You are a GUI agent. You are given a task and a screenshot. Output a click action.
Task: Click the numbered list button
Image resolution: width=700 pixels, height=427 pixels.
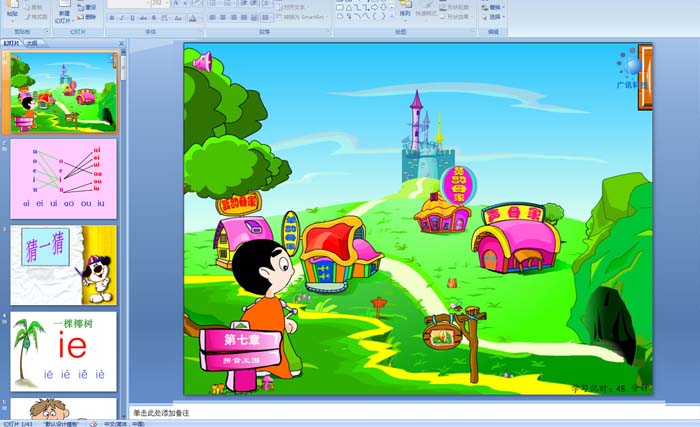coord(228,3)
